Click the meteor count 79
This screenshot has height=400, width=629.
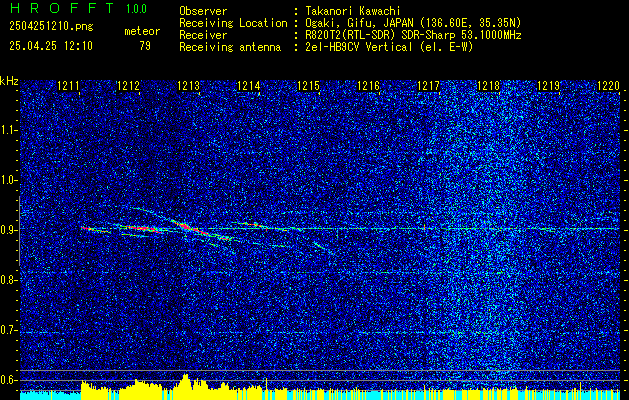tap(145, 46)
